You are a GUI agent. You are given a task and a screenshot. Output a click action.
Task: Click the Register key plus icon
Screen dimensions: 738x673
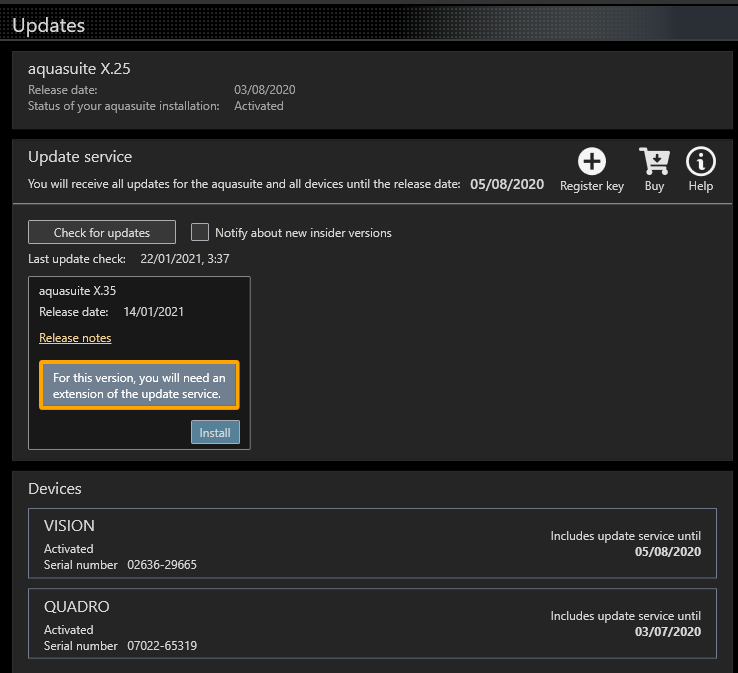(x=592, y=162)
